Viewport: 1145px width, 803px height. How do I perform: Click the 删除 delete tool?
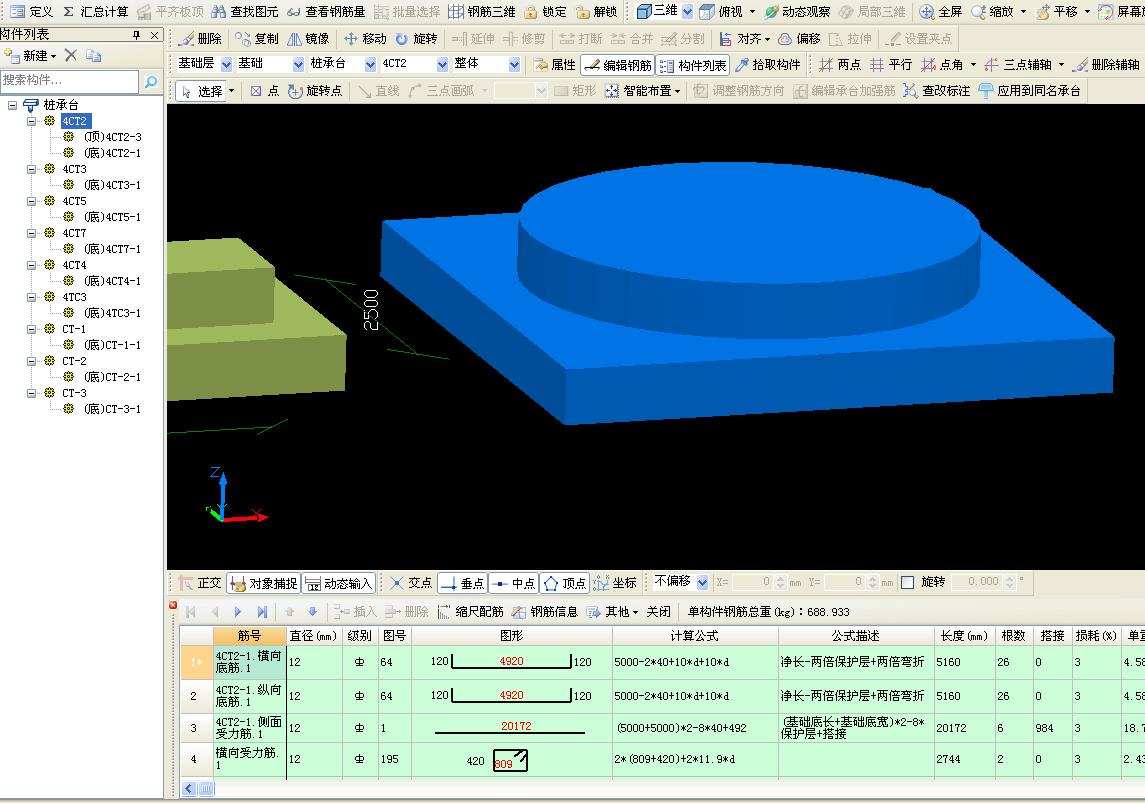[x=200, y=39]
